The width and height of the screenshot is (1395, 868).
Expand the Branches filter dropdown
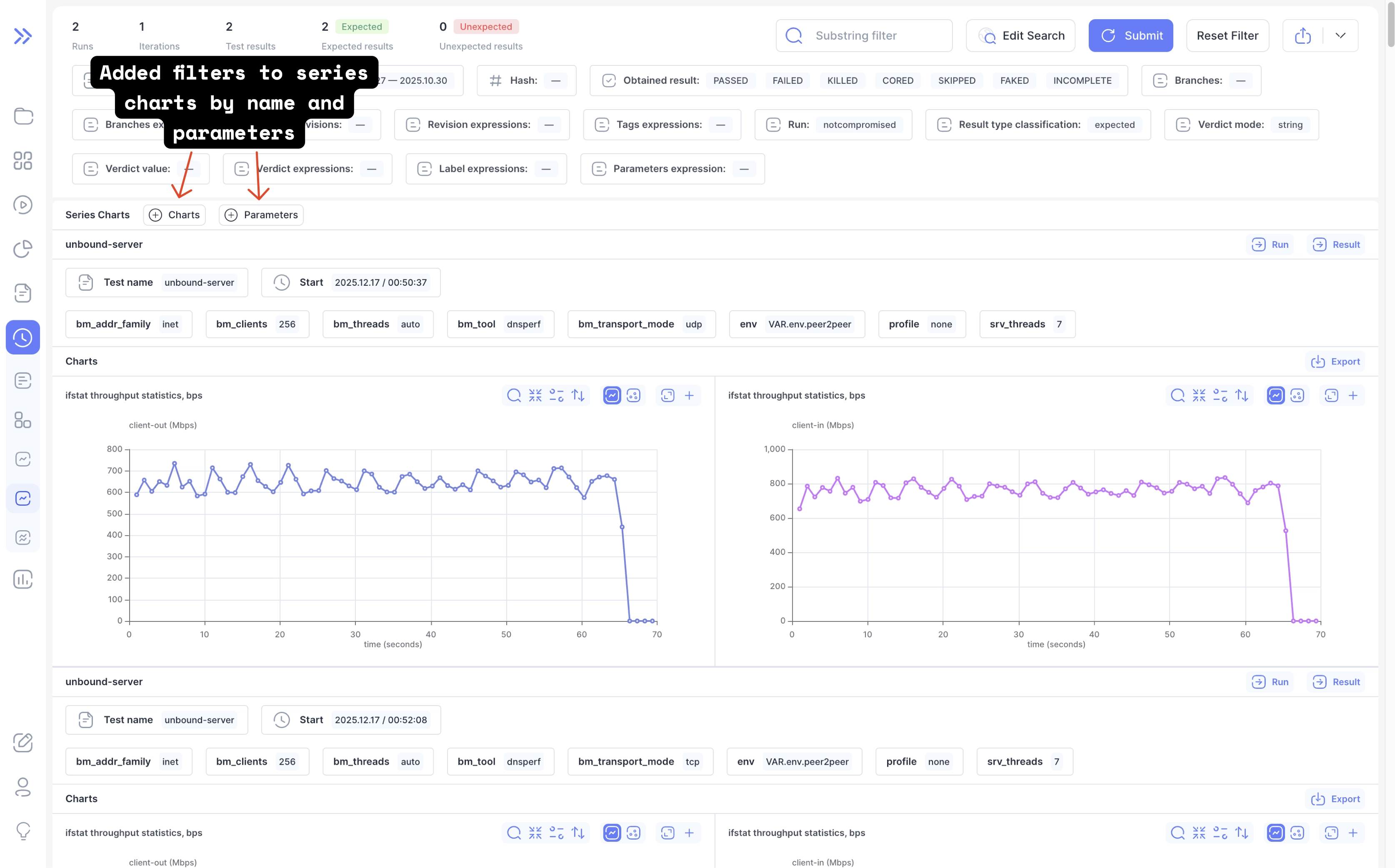click(1240, 80)
